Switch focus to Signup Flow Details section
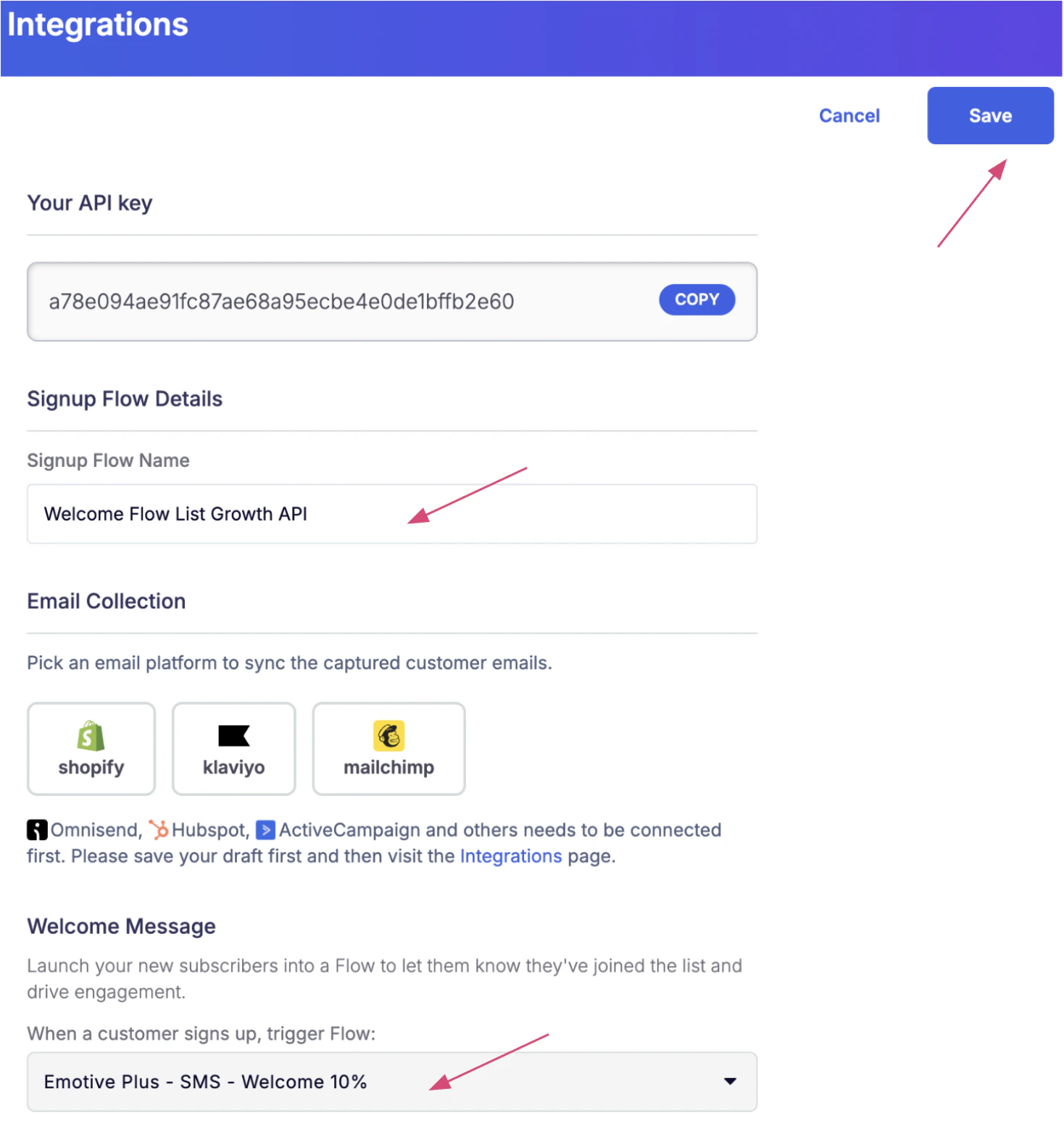 124,398
